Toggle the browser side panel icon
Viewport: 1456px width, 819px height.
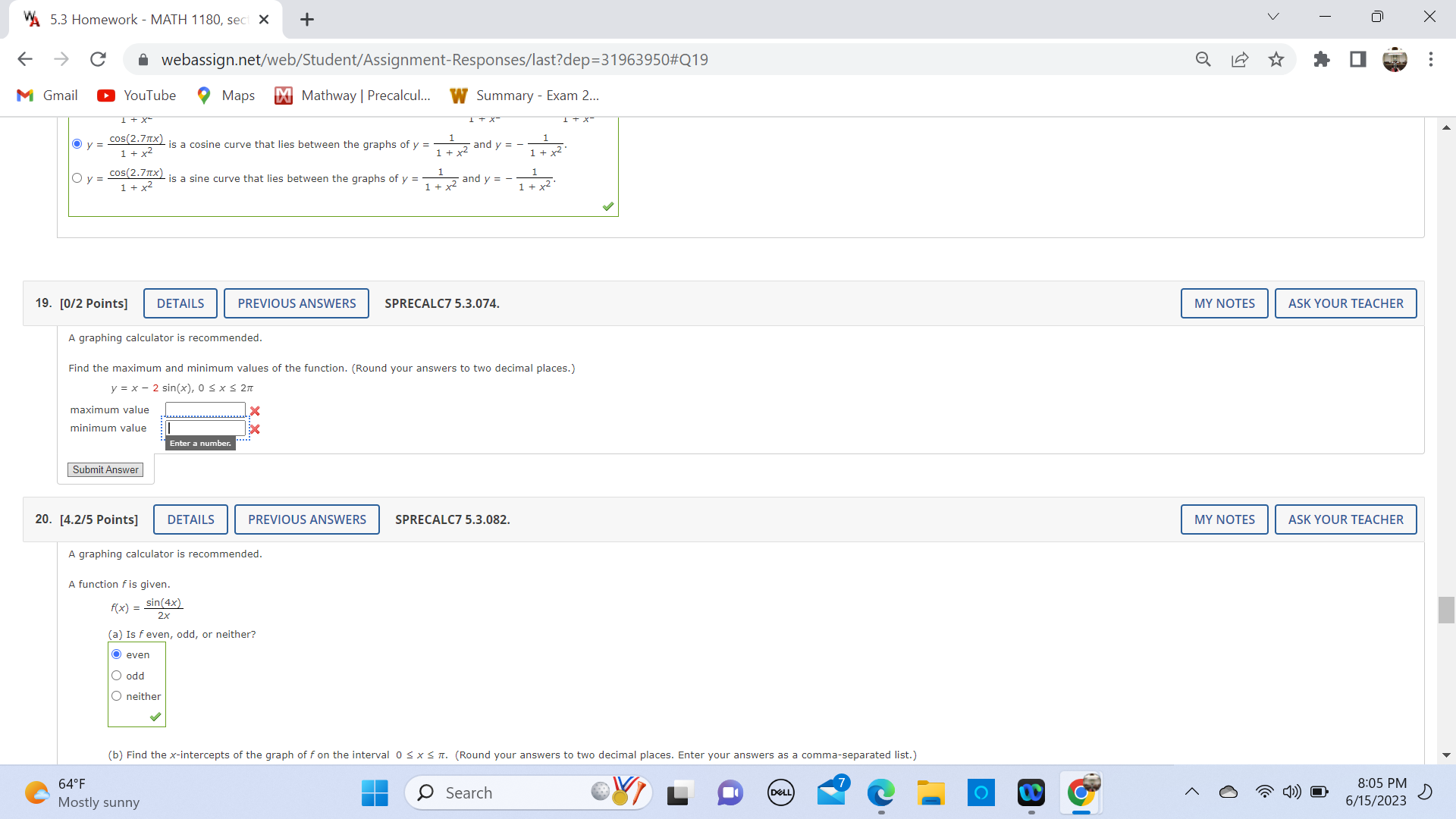point(1357,59)
